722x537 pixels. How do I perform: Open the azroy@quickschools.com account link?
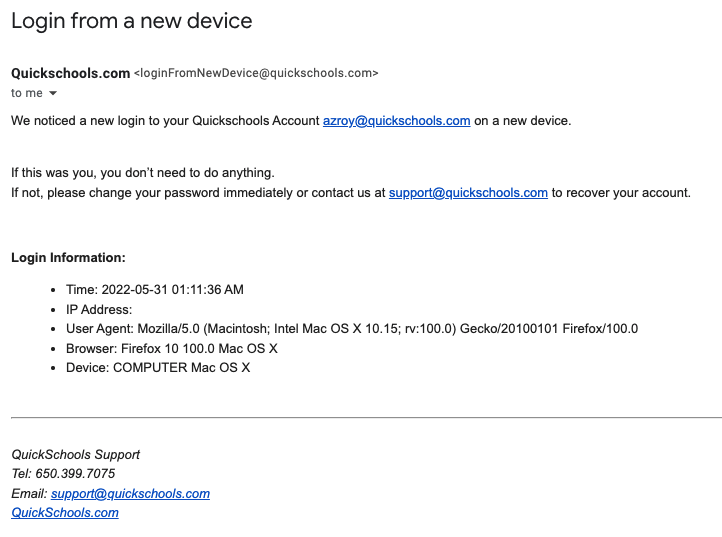point(396,121)
